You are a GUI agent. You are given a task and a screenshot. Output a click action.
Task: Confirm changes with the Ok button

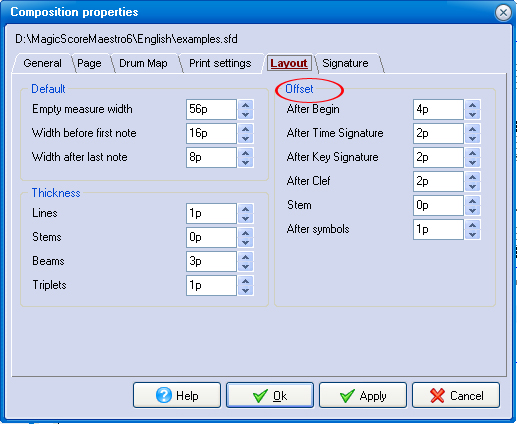point(270,395)
